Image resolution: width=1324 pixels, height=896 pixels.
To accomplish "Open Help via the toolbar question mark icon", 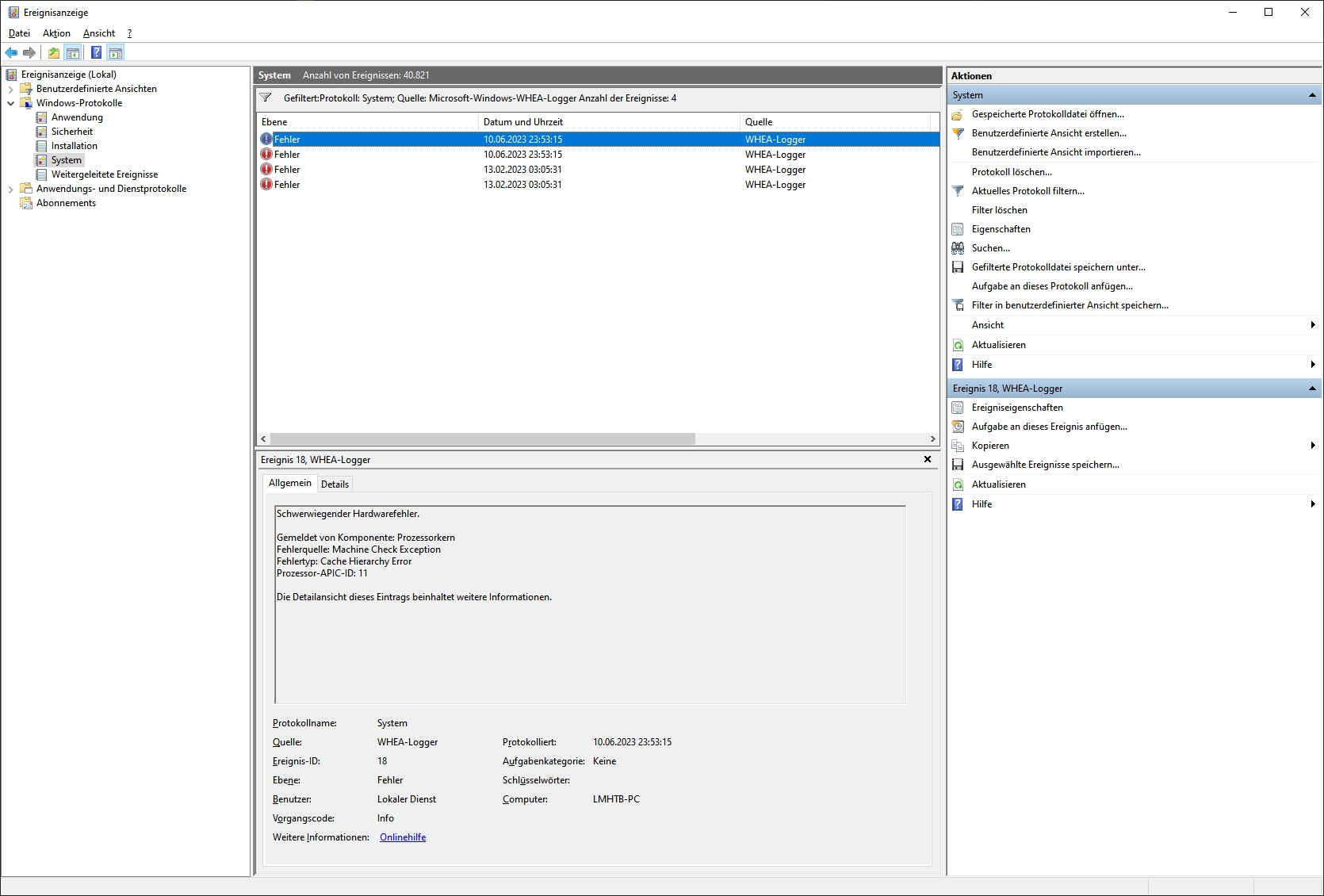I will click(x=96, y=53).
